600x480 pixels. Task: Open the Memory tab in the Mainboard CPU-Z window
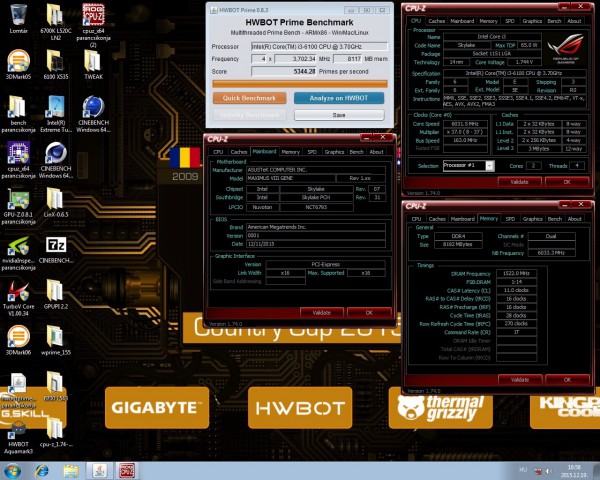coord(290,152)
